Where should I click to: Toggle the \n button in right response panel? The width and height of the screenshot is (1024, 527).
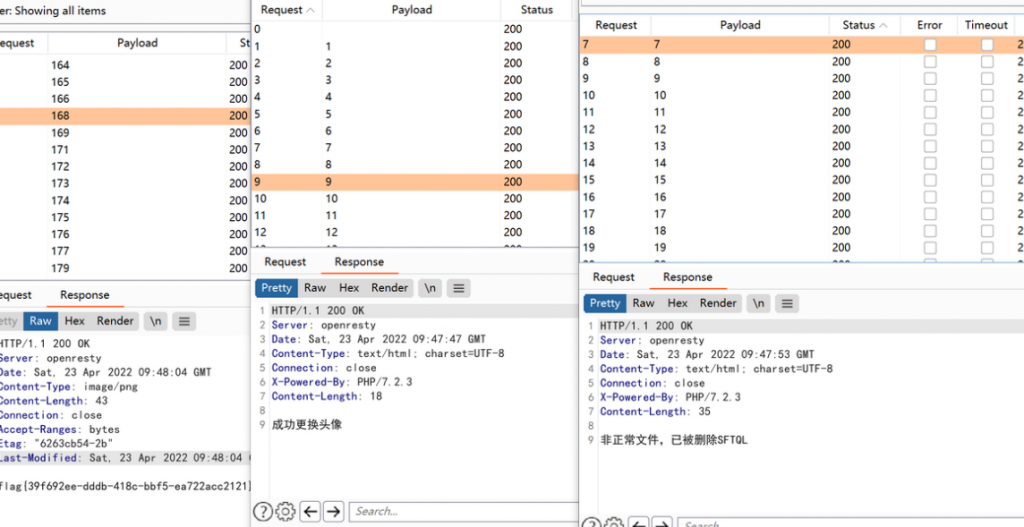point(759,303)
